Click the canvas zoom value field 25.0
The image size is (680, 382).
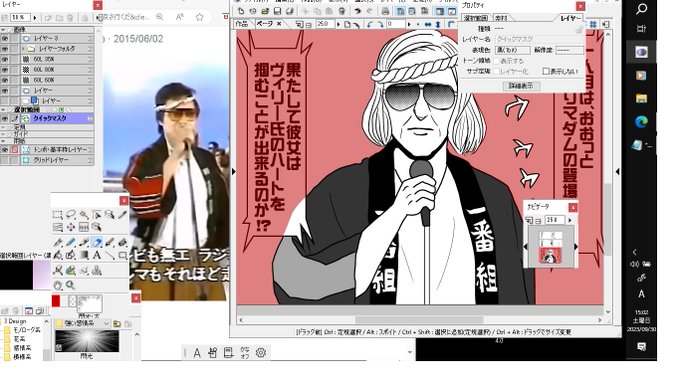[x=325, y=24]
